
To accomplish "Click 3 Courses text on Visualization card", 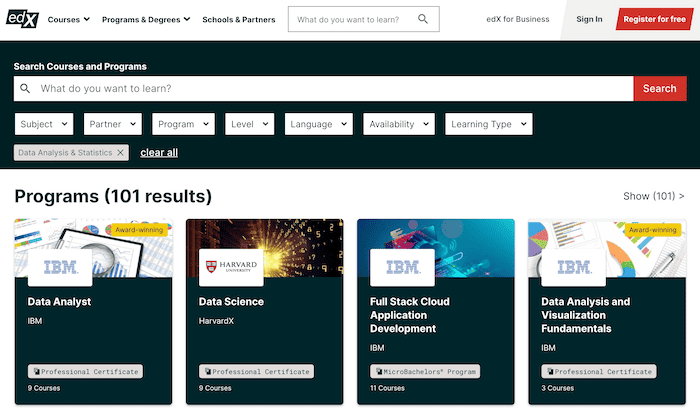I will pos(558,388).
